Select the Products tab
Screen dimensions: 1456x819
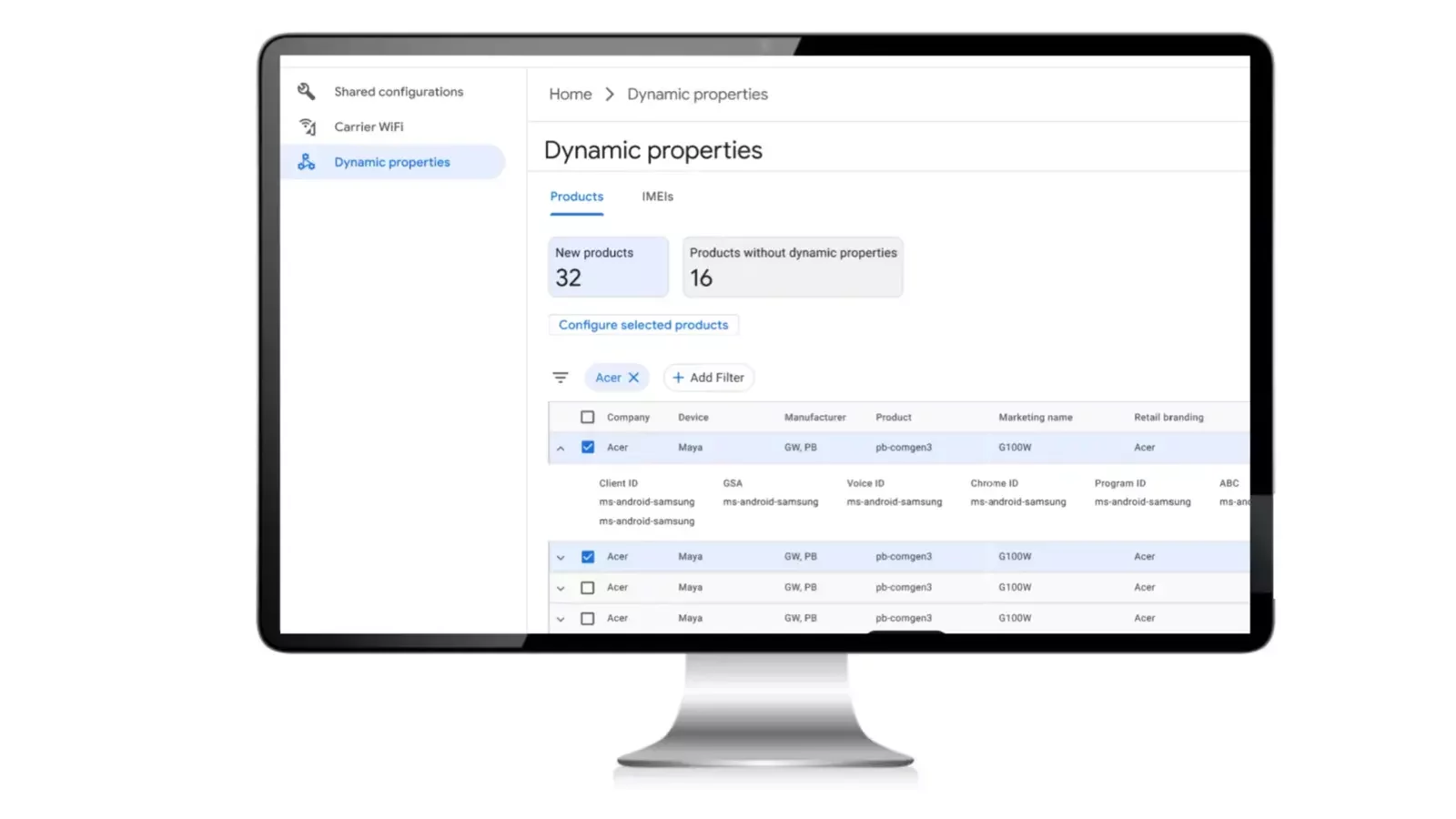(576, 197)
